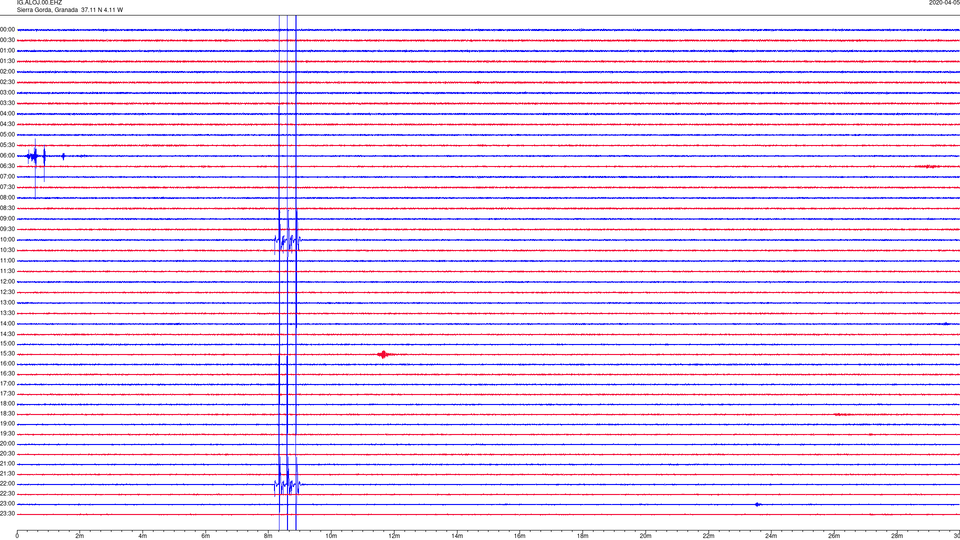The width and height of the screenshot is (960, 540).
Task: Select the 00:30 trace time label
Action: [x=7, y=40]
